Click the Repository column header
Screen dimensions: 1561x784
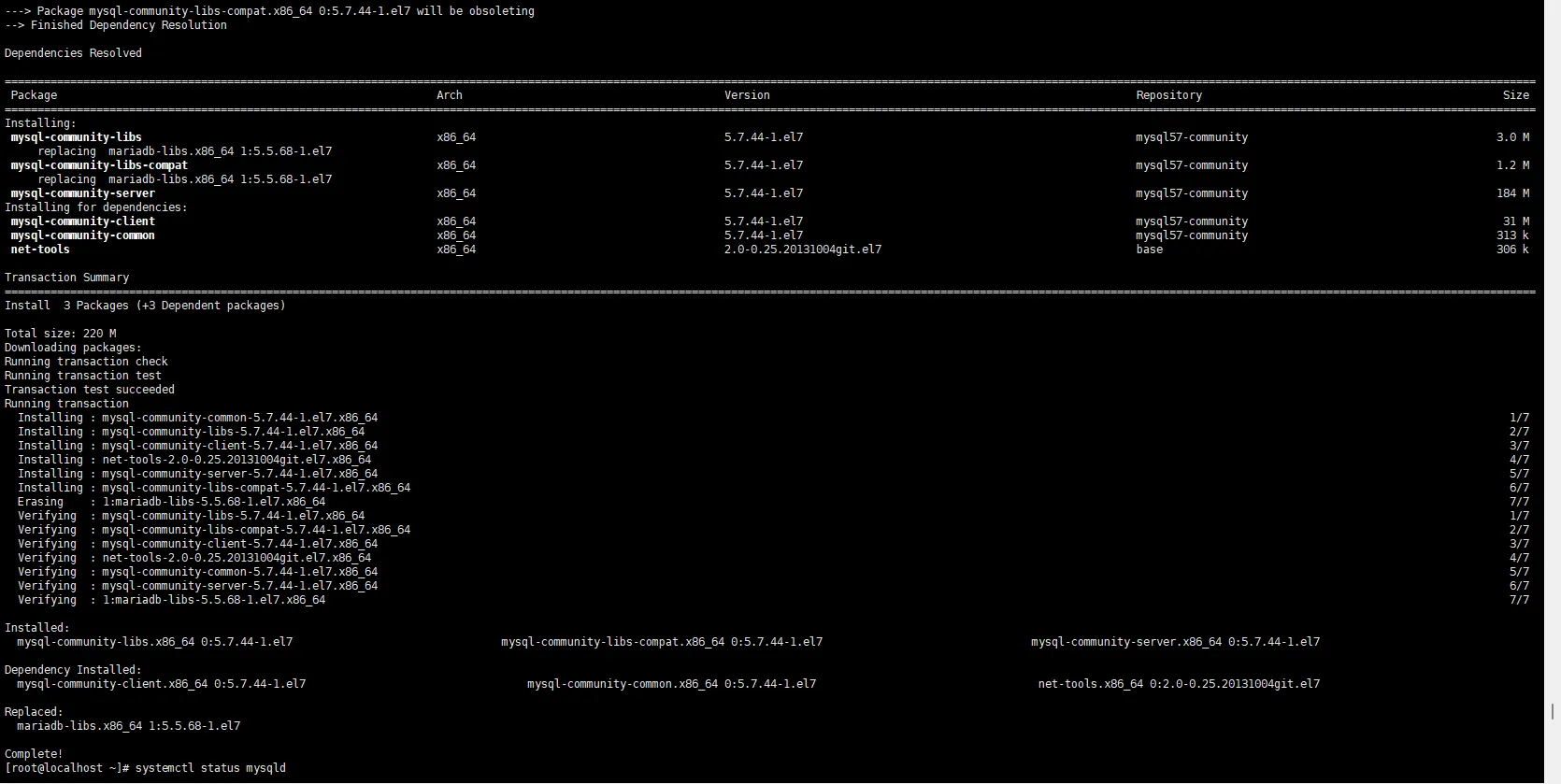click(x=1168, y=95)
